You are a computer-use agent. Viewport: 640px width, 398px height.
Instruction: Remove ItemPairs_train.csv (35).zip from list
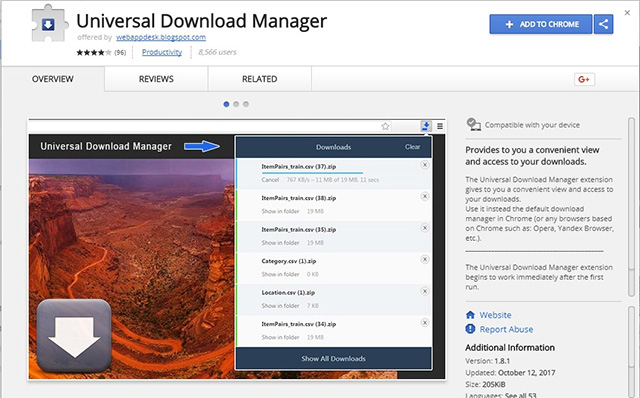click(425, 228)
